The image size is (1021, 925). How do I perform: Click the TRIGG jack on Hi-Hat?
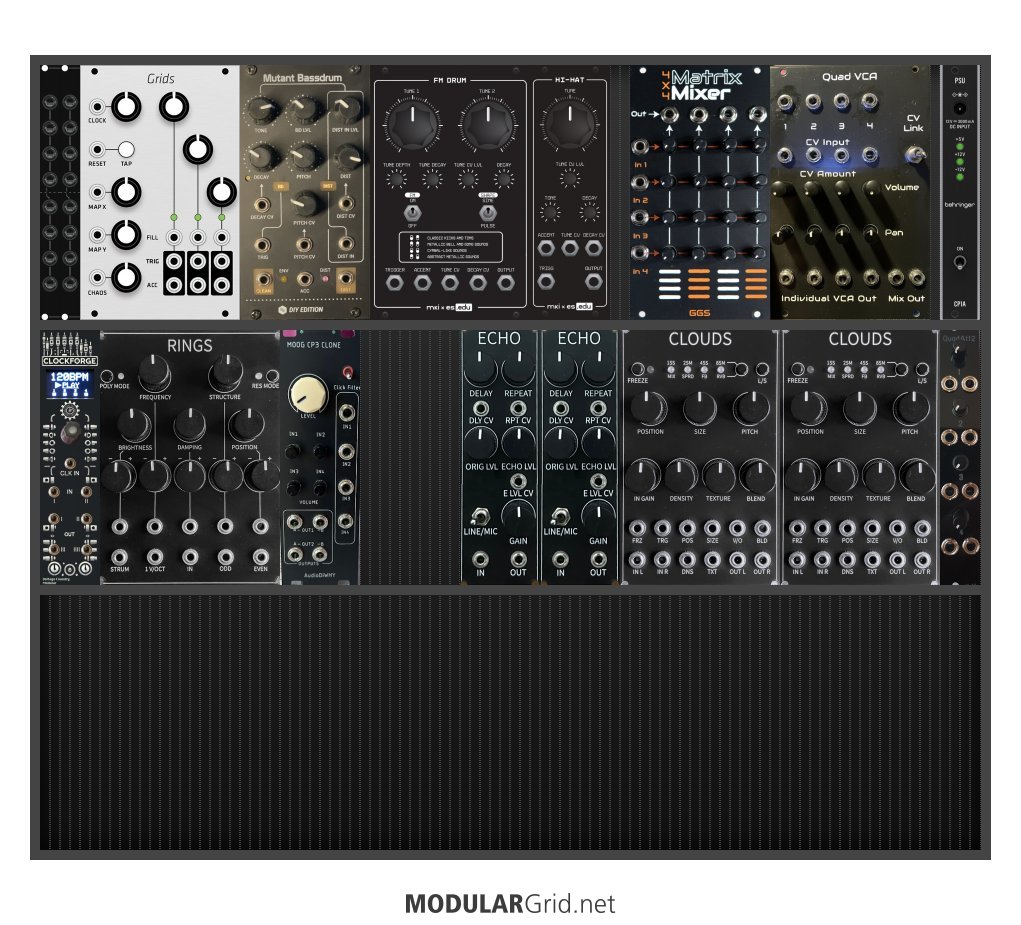546,282
